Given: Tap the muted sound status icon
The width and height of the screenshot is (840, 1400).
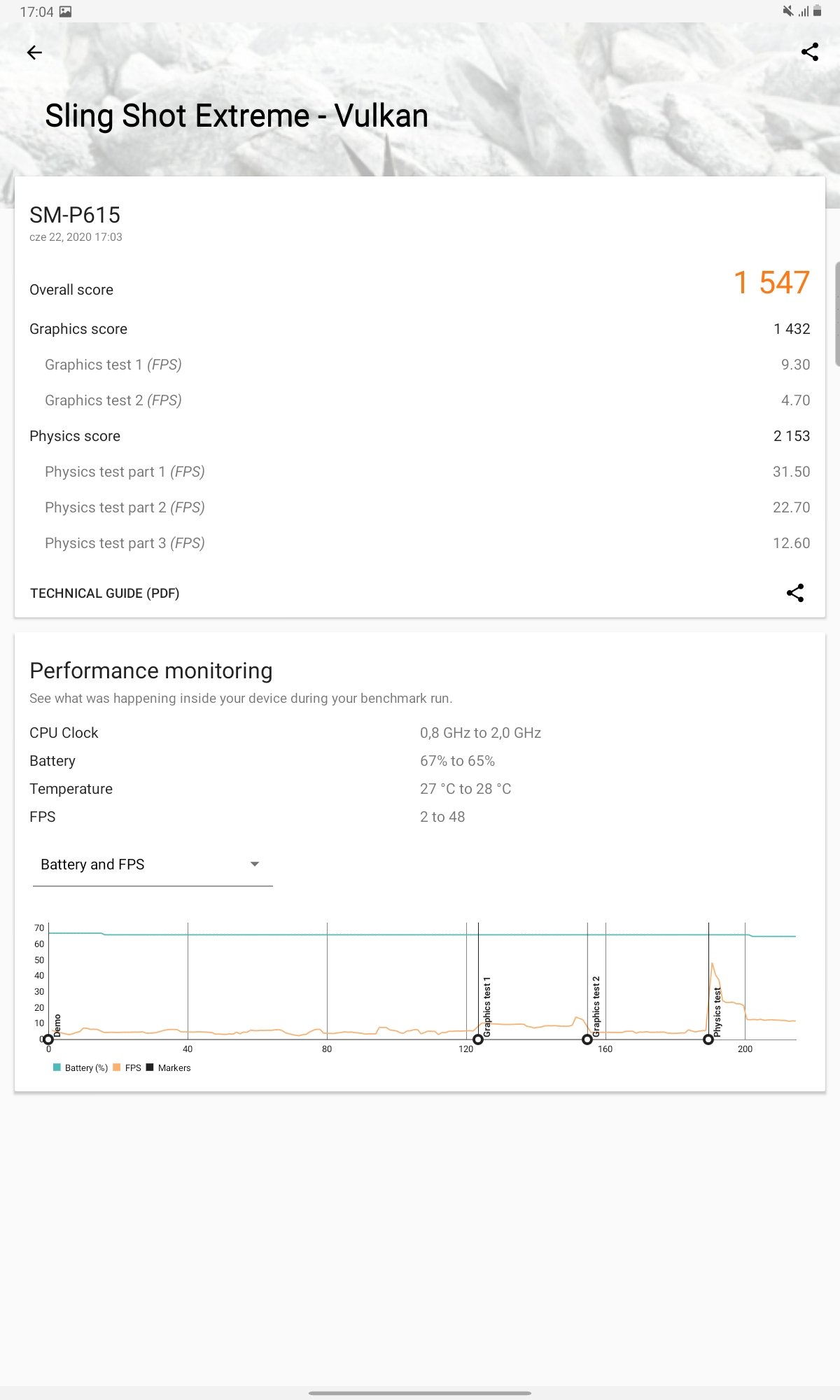Looking at the screenshot, I should click(788, 11).
